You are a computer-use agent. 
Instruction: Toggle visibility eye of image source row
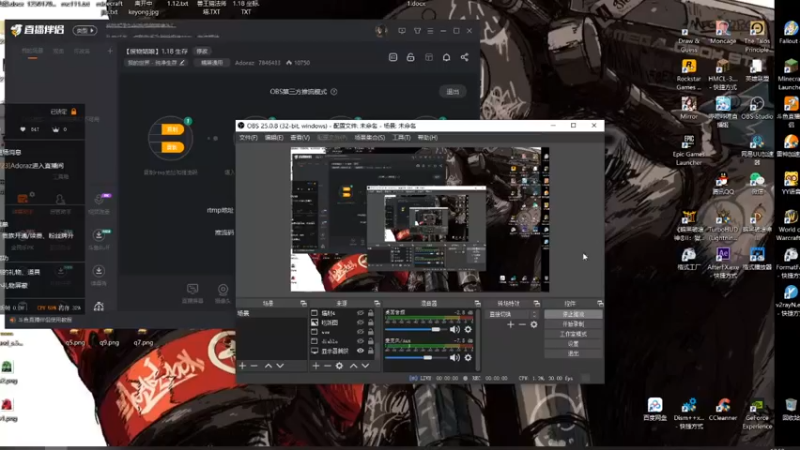pos(360,322)
